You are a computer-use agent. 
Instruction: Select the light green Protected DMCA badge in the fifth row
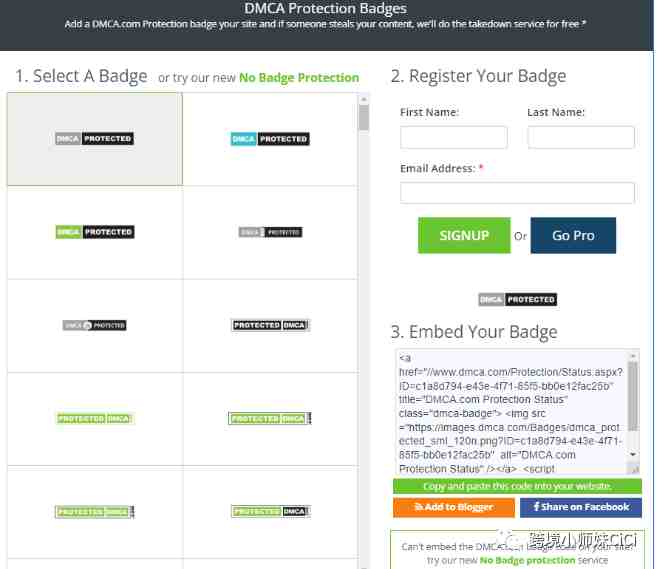(95, 512)
